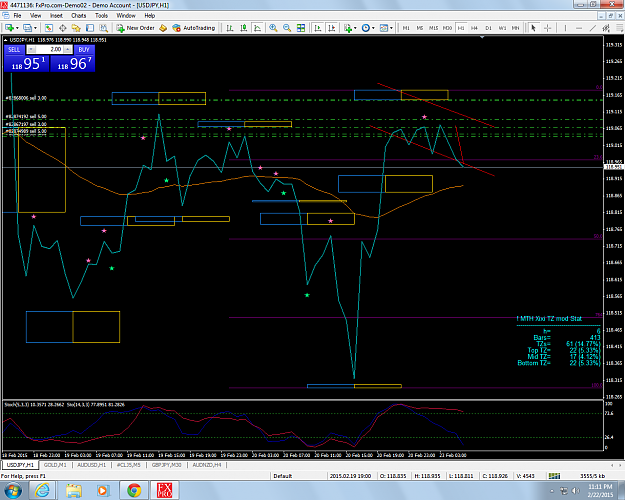Switch to the AUDNZD,H4 chart tab

coord(207,465)
